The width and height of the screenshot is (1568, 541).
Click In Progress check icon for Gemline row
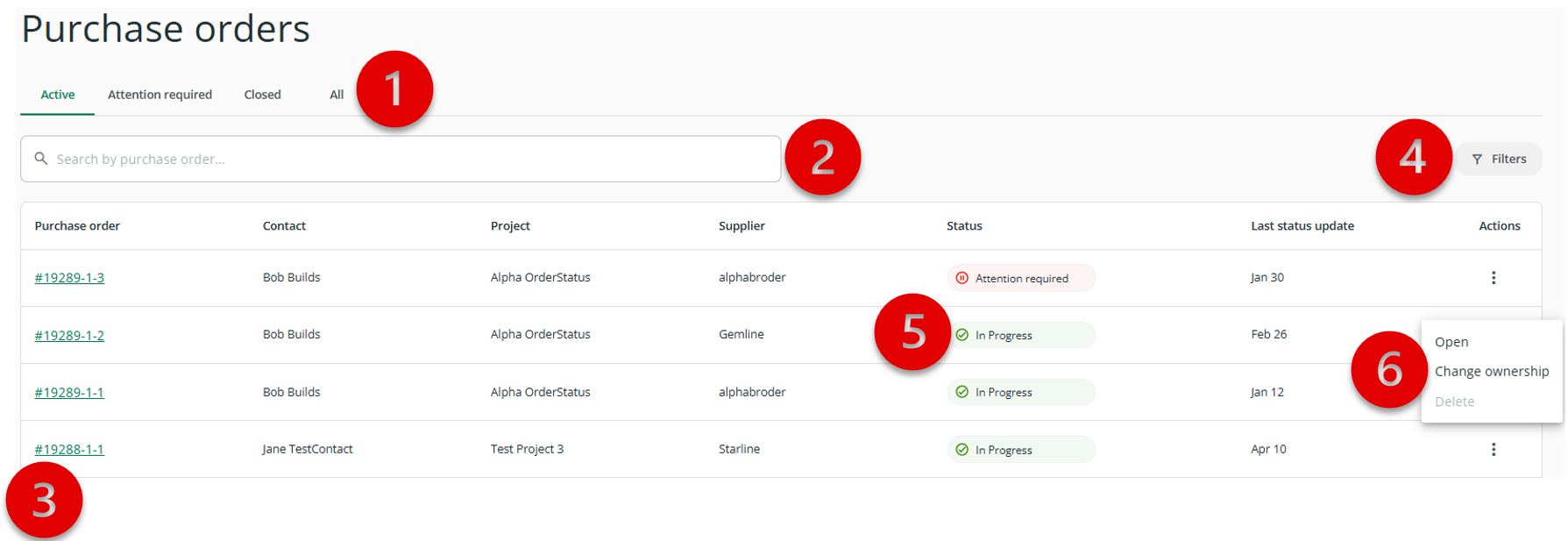961,335
